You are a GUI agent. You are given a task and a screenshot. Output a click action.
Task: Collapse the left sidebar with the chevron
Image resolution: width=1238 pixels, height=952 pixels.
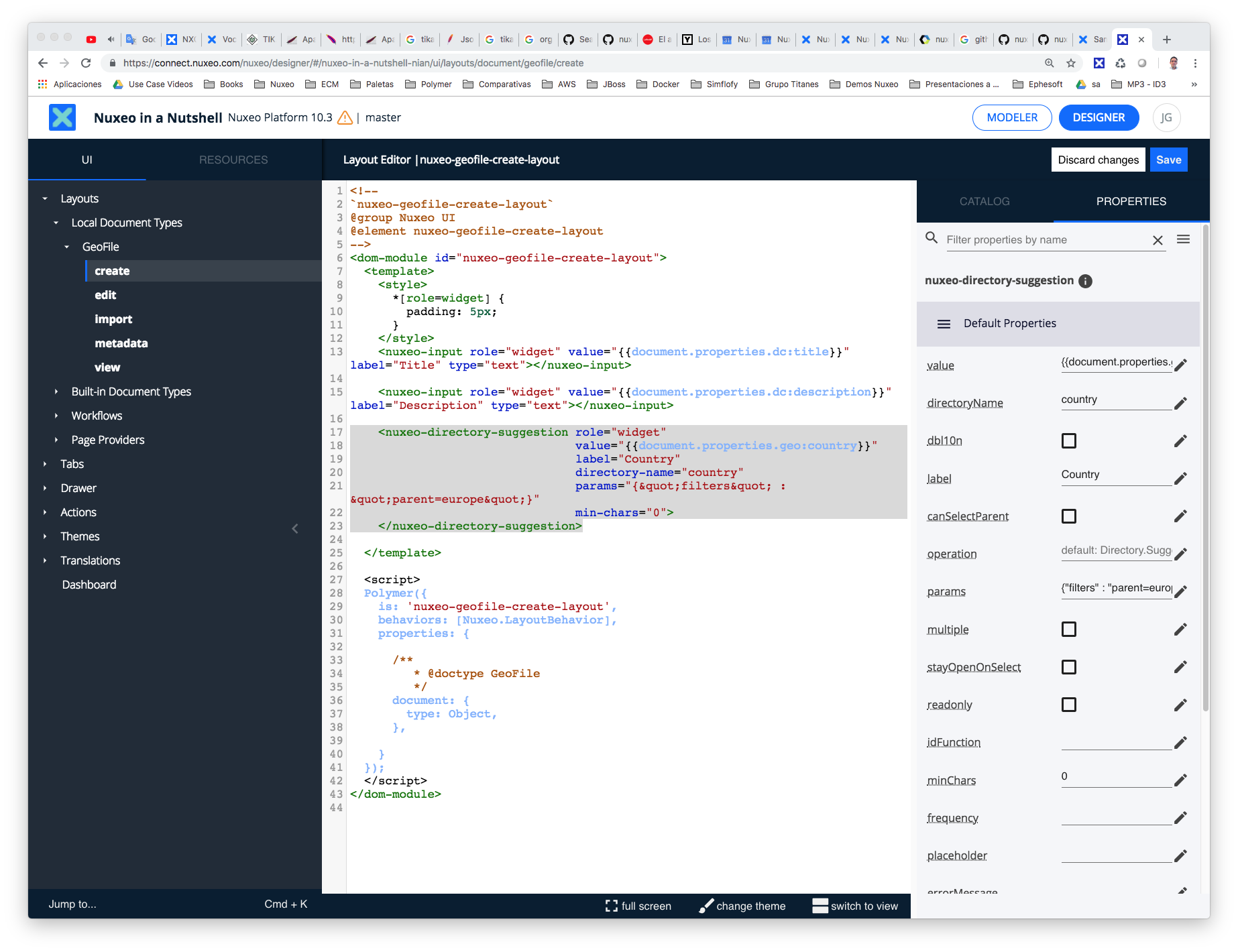point(295,528)
